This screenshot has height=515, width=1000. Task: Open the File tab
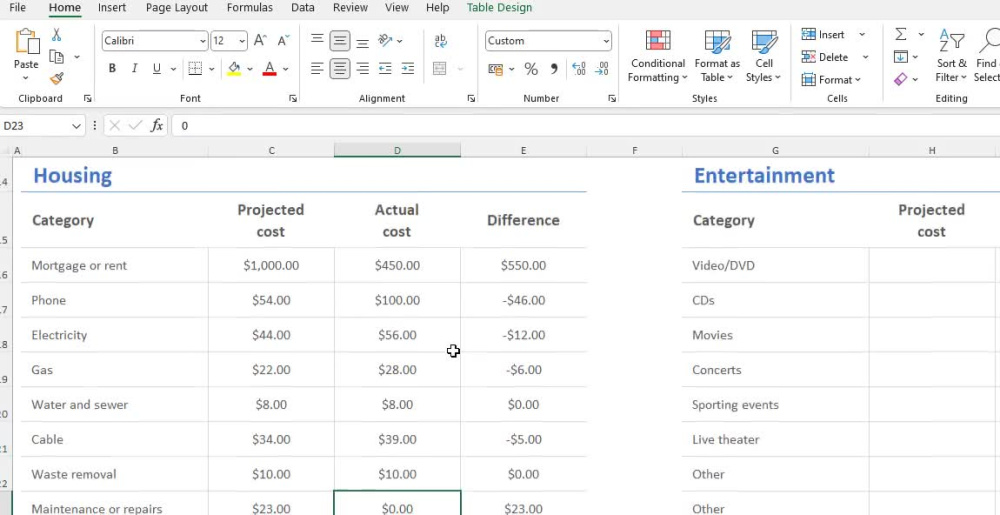coord(18,8)
